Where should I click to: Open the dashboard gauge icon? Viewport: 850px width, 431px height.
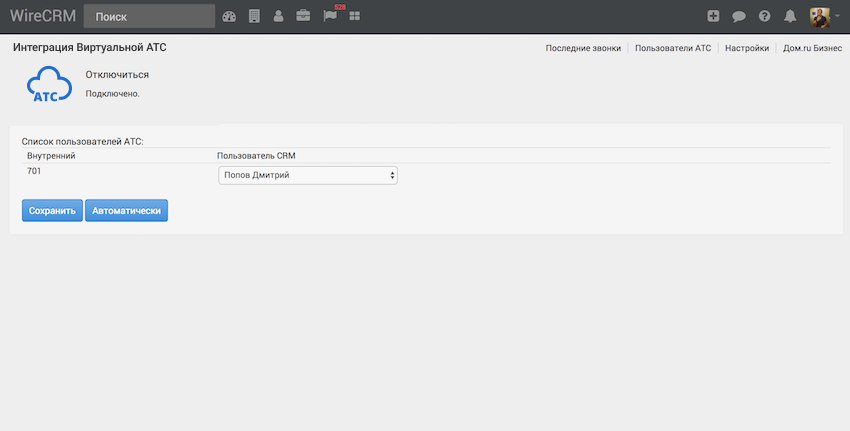tap(229, 16)
